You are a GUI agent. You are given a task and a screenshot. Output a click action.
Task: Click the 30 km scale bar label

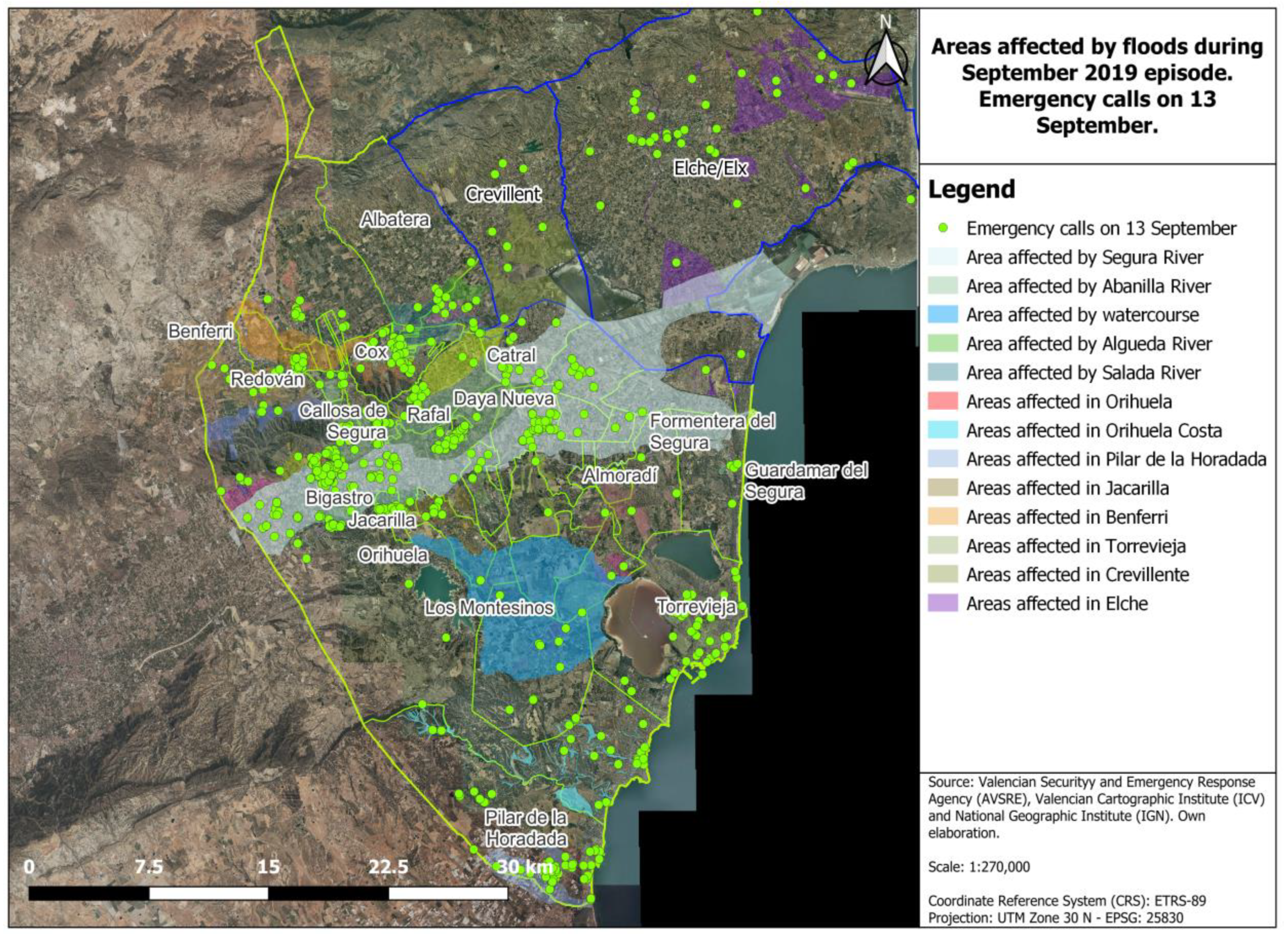(x=524, y=867)
